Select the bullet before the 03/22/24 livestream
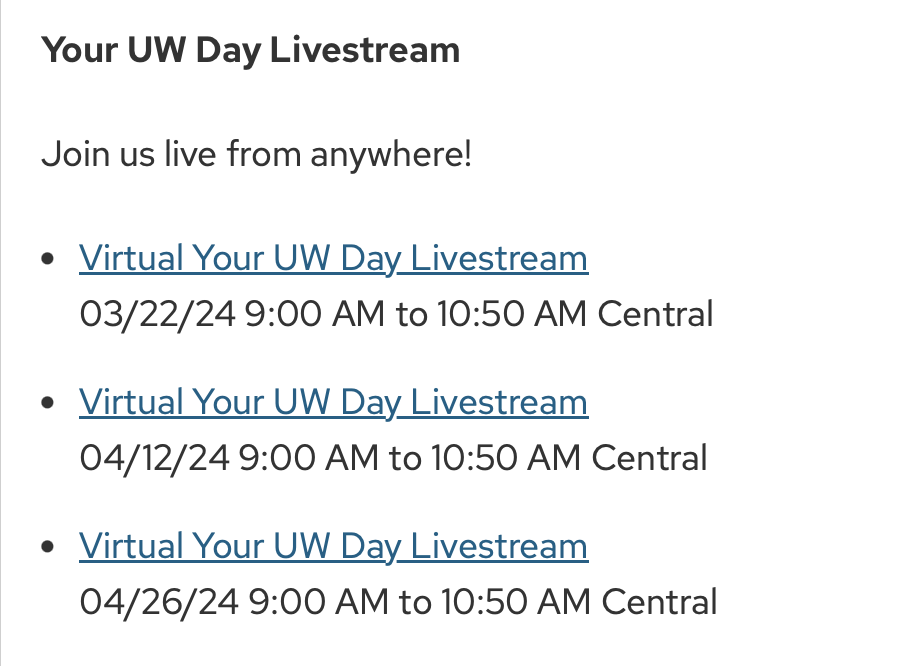 point(48,259)
